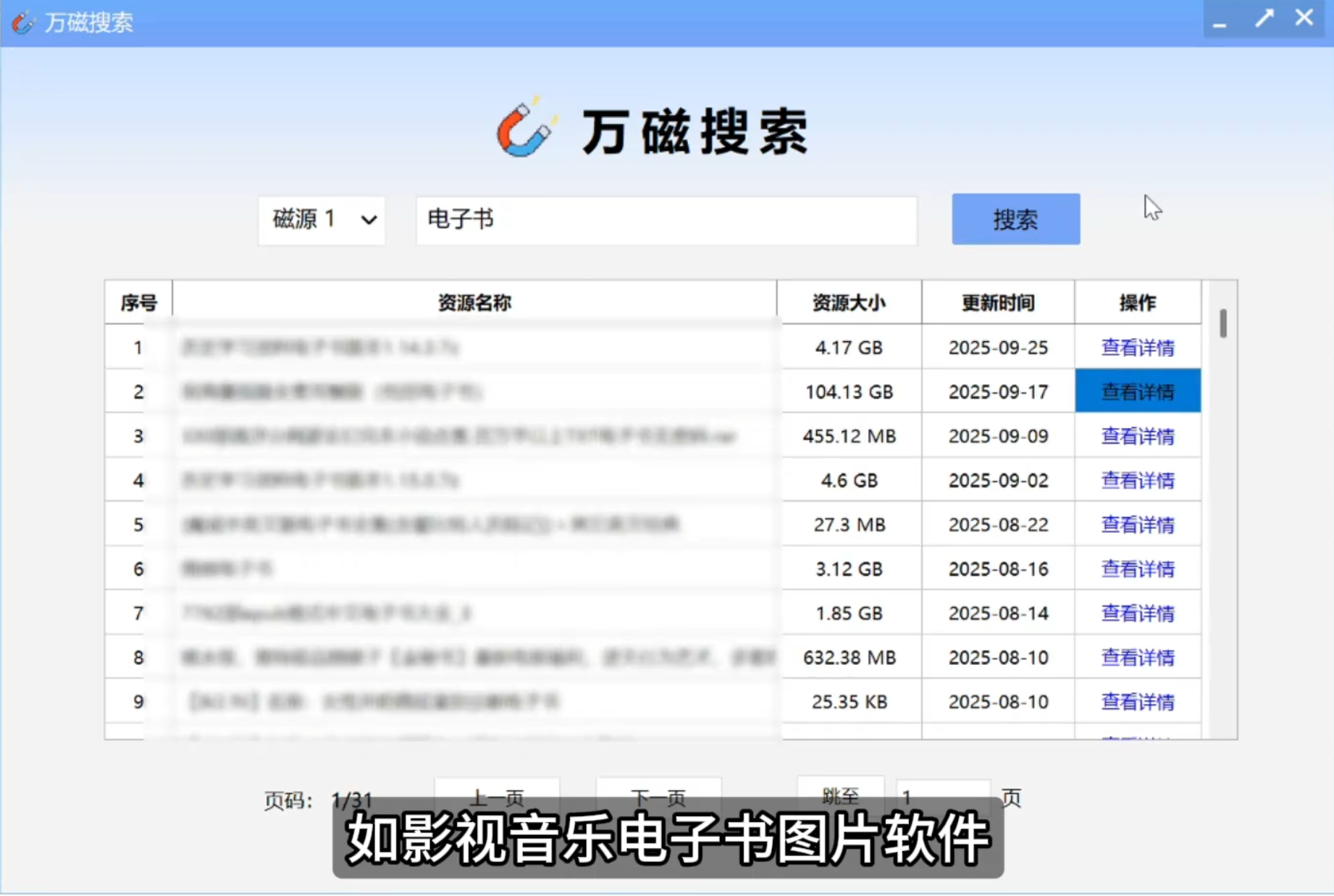Screen dimensions: 1334x896
Task: Click the 资源名称 column header
Action: (474, 303)
